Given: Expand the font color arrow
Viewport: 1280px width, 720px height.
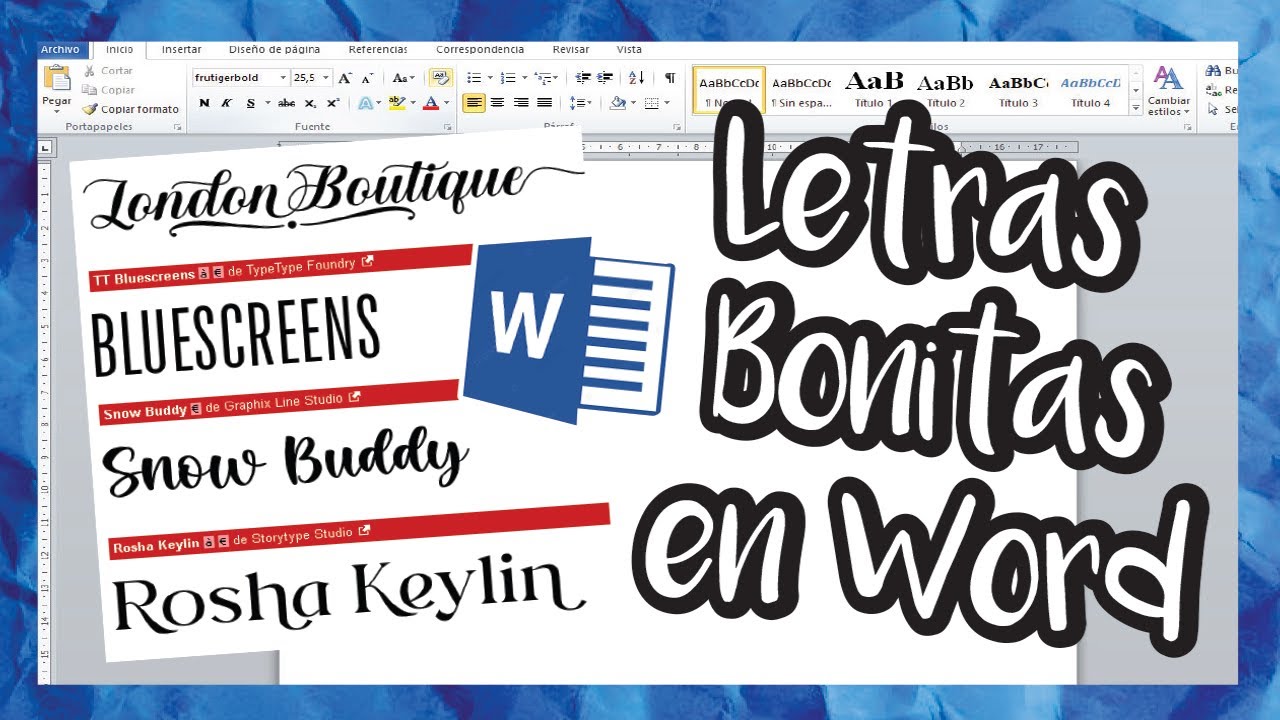Looking at the screenshot, I should [446, 103].
